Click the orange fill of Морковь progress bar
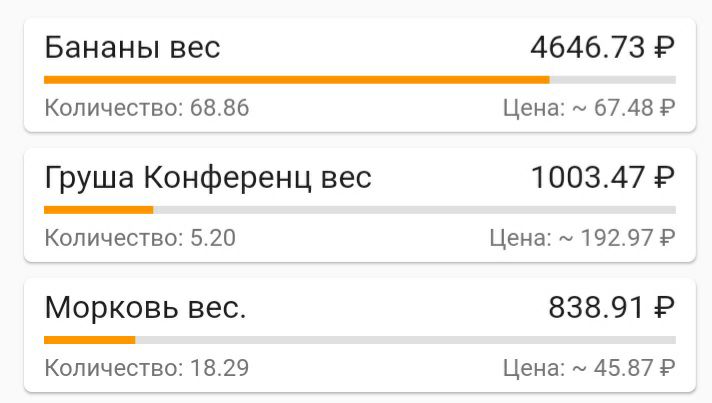Image resolution: width=712 pixels, height=403 pixels. tap(89, 340)
